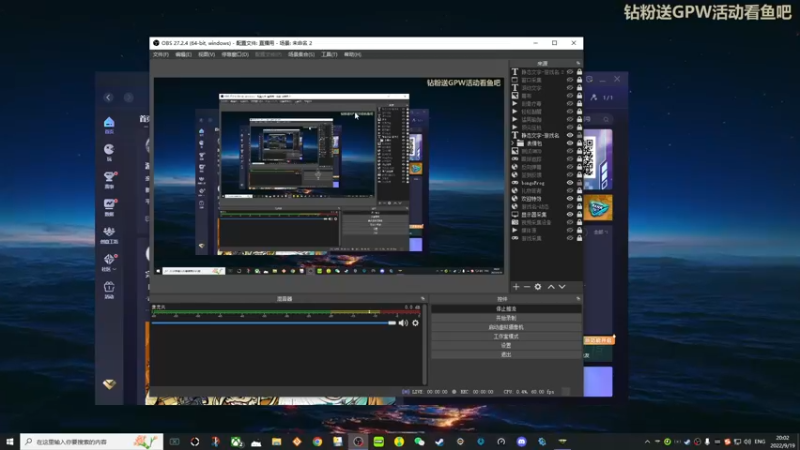Pop out the 混音器 dock panel
Screen dimensions: 800x450
point(422,299)
